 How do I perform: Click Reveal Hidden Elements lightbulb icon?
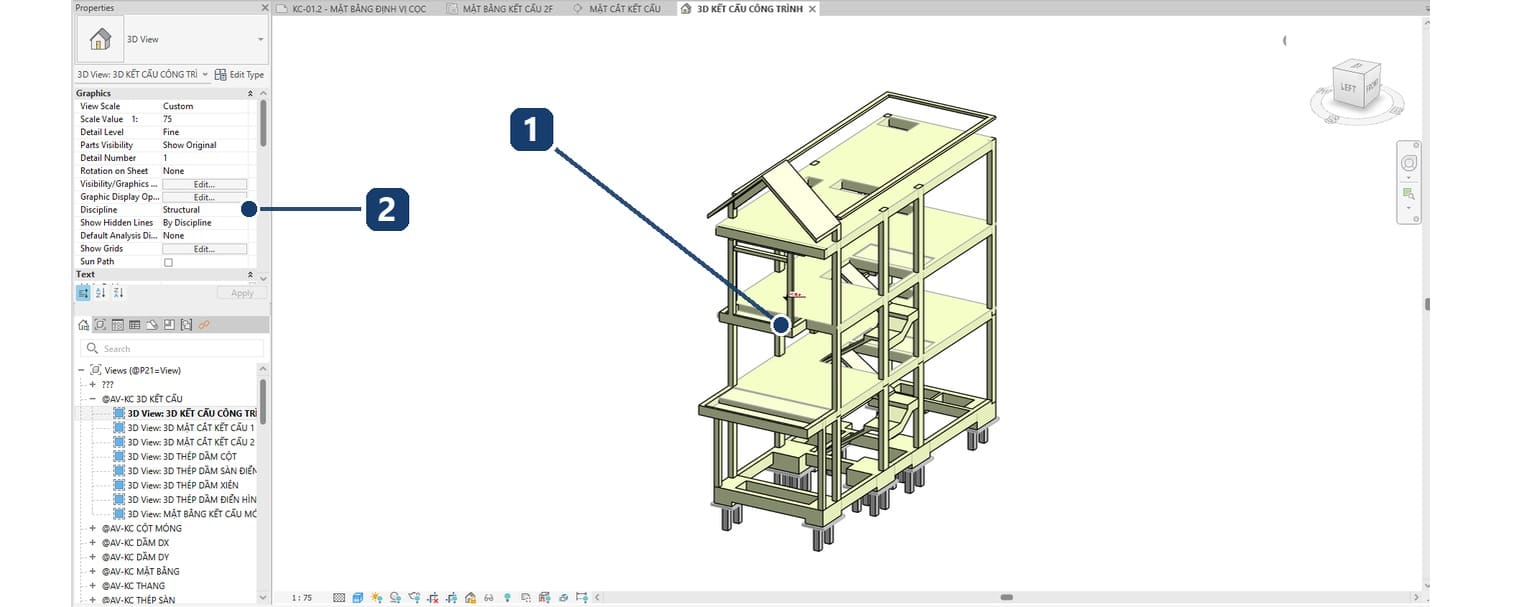[x=507, y=597]
